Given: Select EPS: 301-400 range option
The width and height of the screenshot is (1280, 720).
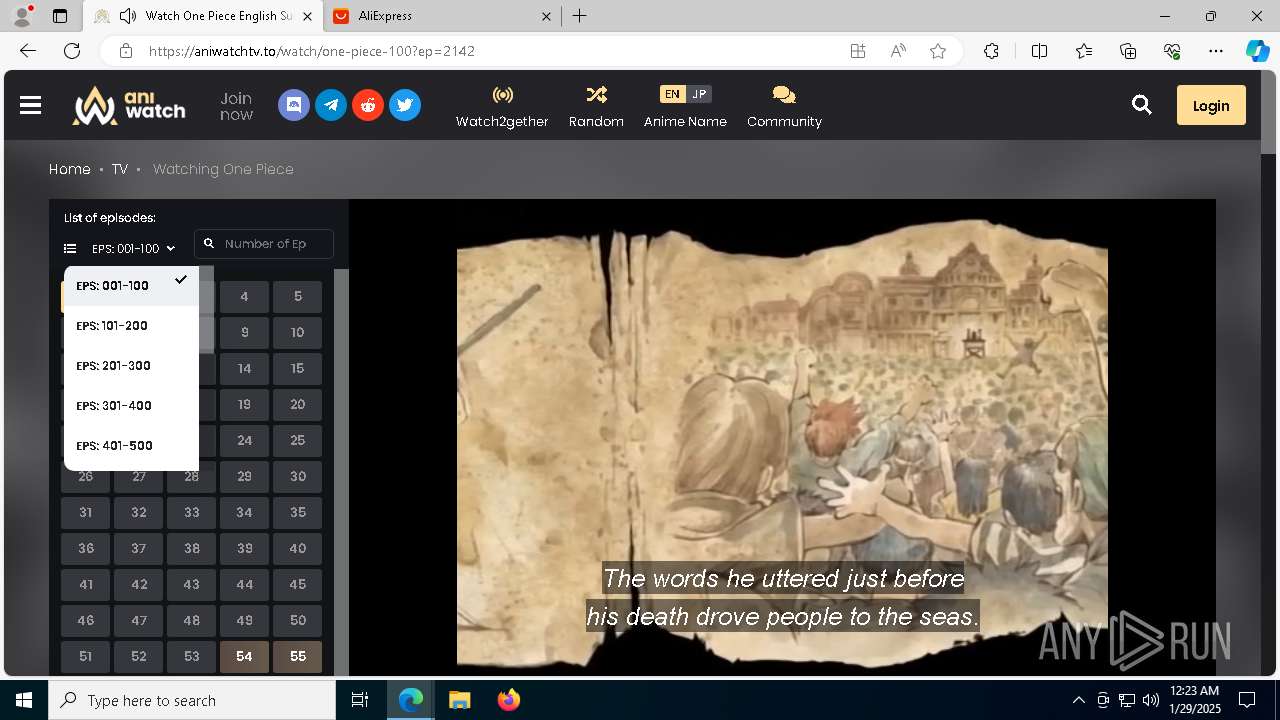Looking at the screenshot, I should [131, 405].
